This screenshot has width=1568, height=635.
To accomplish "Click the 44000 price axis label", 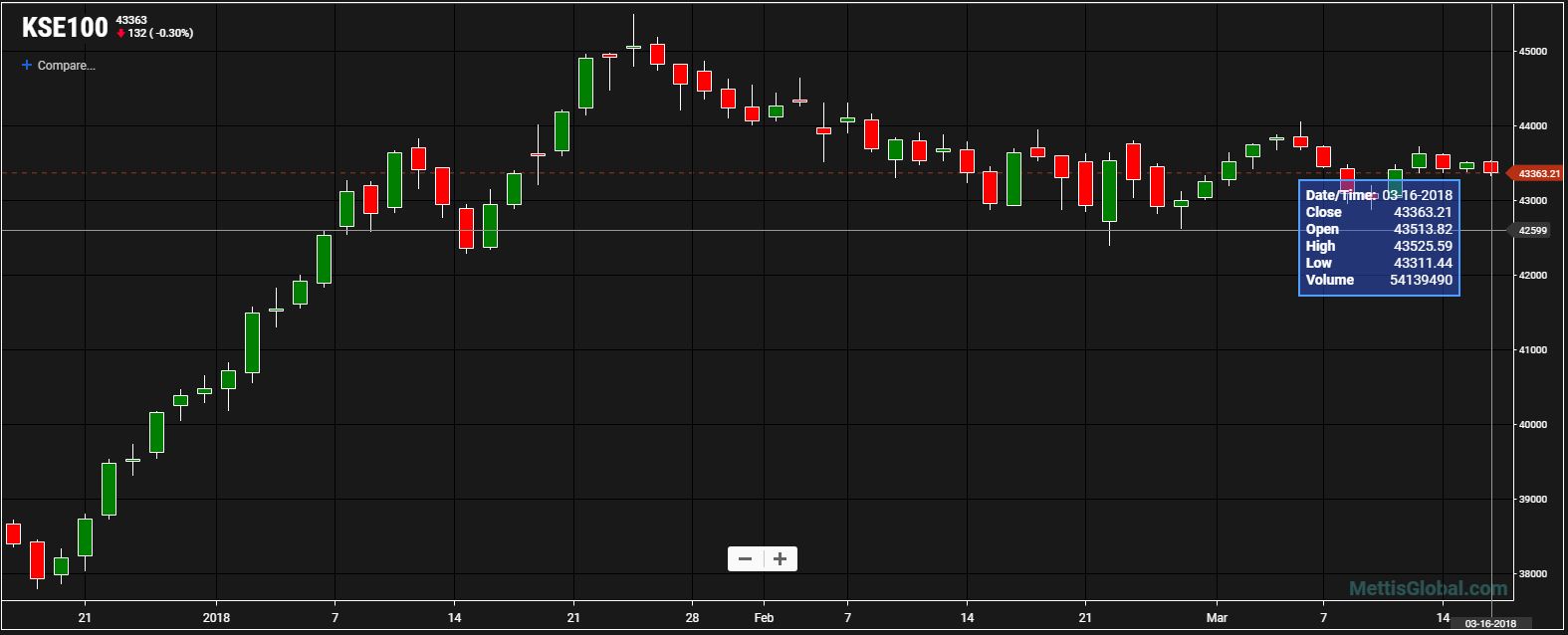I will click(x=1533, y=126).
